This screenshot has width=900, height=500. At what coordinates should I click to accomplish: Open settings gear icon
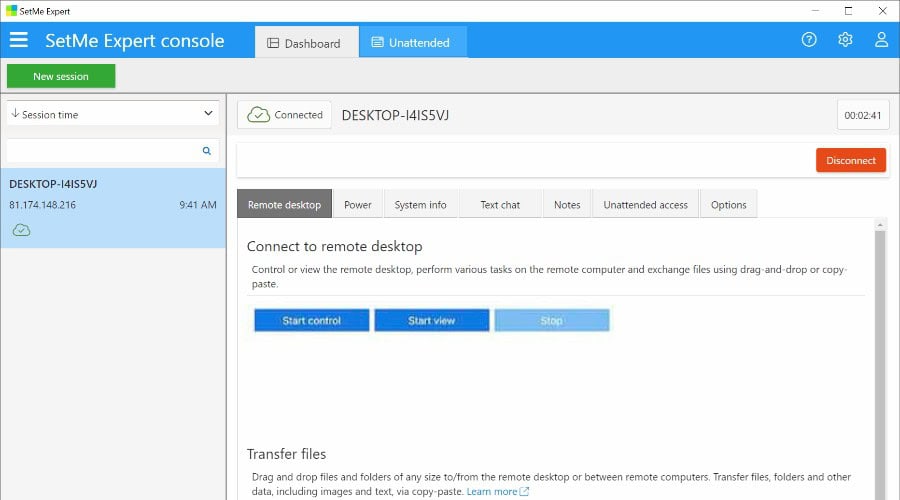coord(845,40)
